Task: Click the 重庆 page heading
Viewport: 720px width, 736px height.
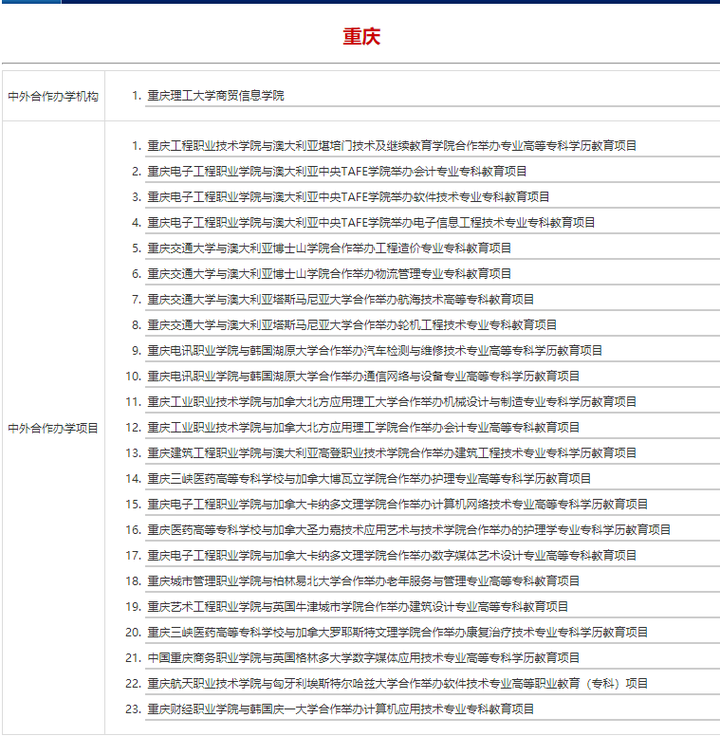Action: tap(361, 37)
